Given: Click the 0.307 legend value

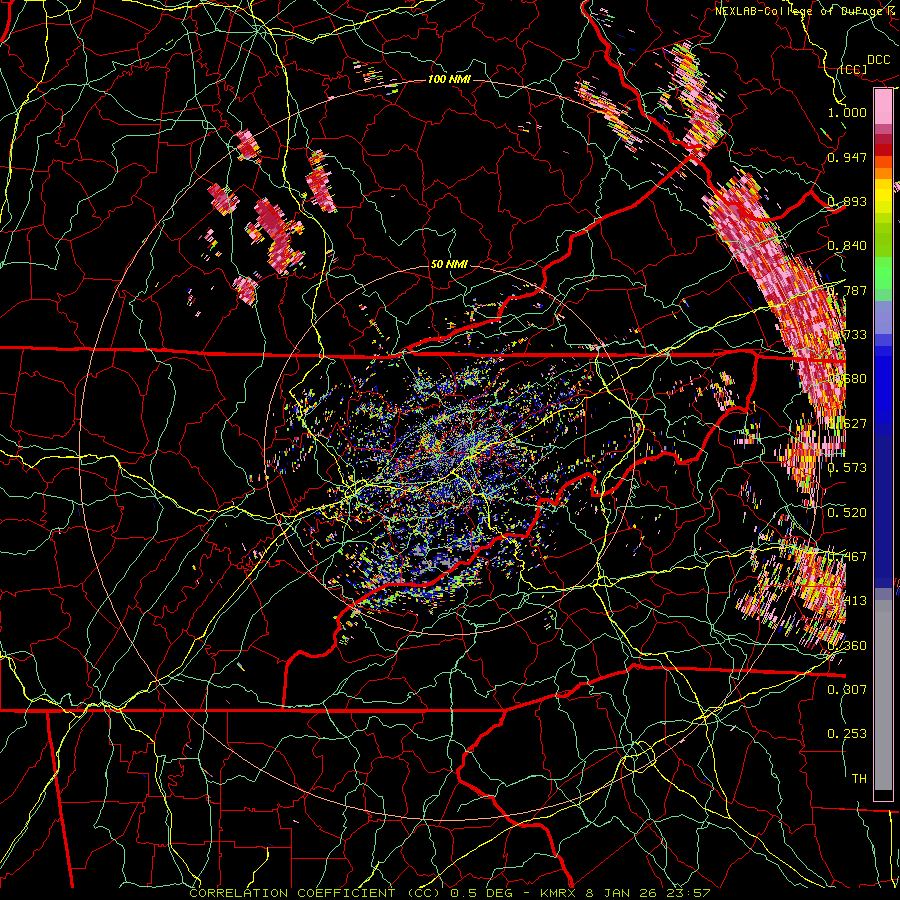Looking at the screenshot, I should coord(847,689).
